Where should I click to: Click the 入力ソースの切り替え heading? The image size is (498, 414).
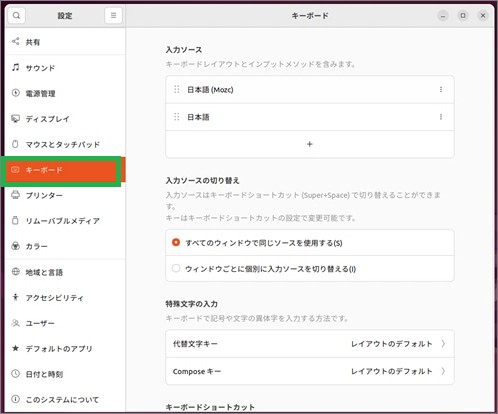(x=202, y=181)
